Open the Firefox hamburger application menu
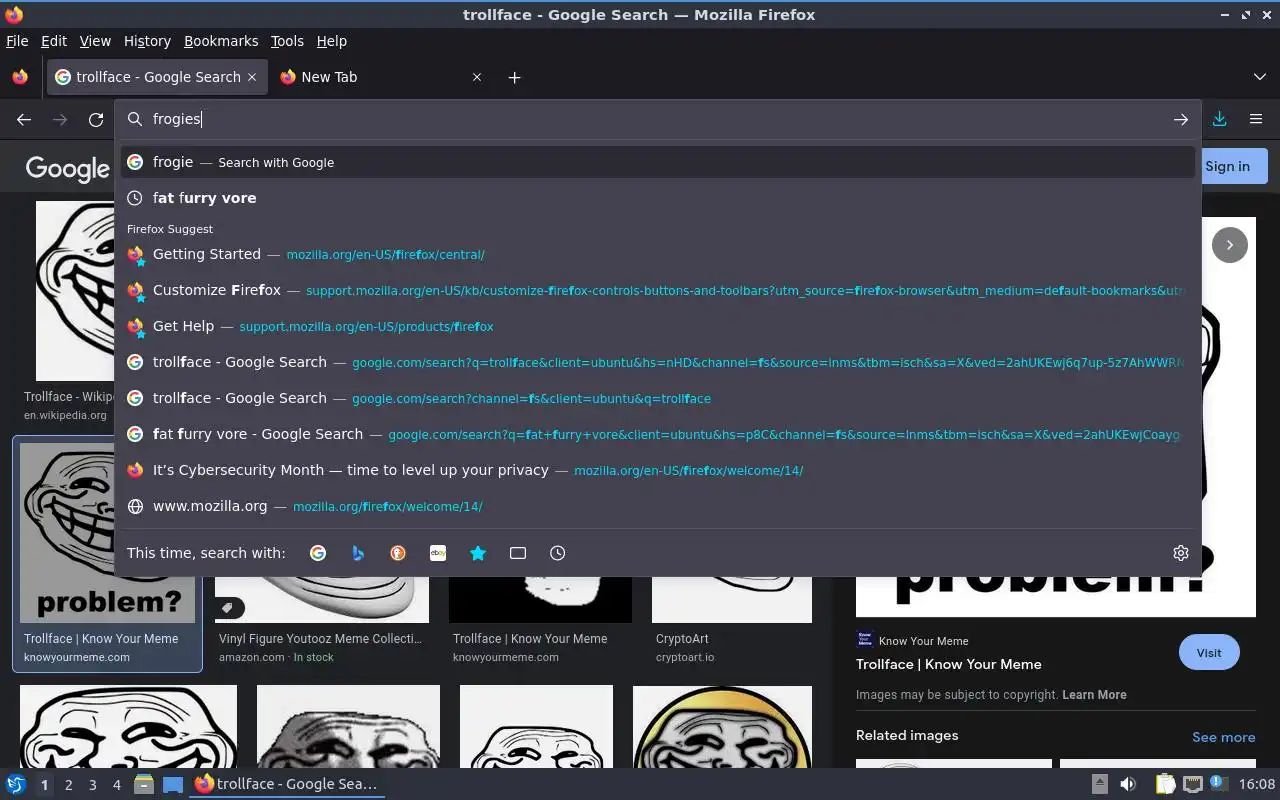The height and width of the screenshot is (800, 1280). tap(1256, 119)
